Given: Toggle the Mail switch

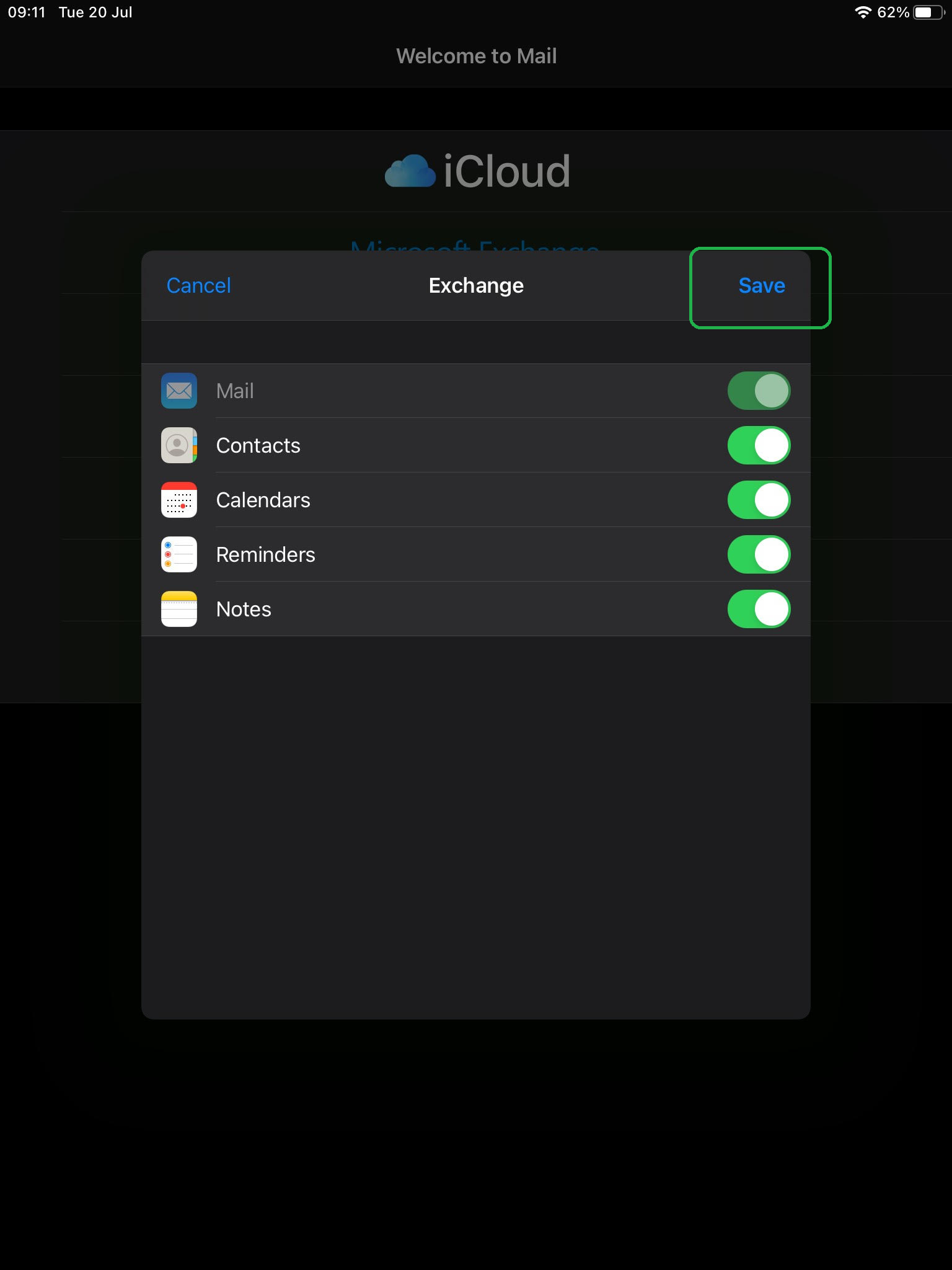Looking at the screenshot, I should [x=759, y=391].
